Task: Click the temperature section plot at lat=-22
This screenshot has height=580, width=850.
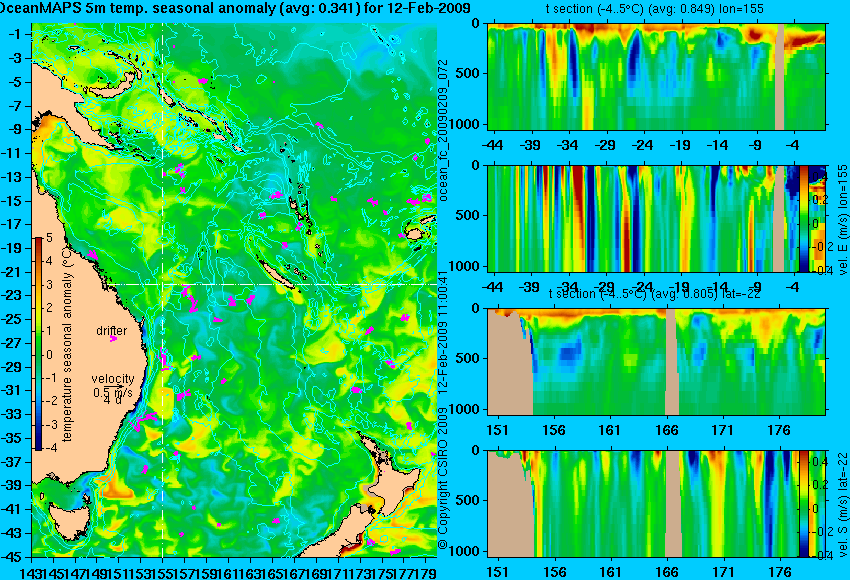Action: click(x=656, y=362)
